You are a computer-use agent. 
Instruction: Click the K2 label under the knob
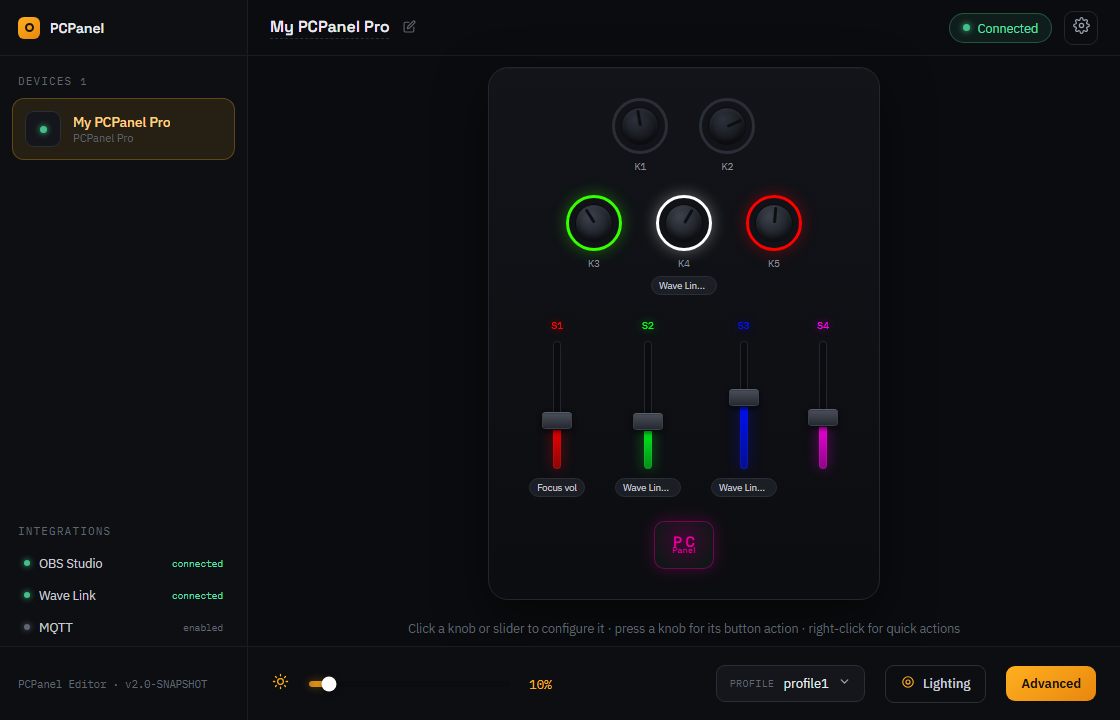point(727,166)
